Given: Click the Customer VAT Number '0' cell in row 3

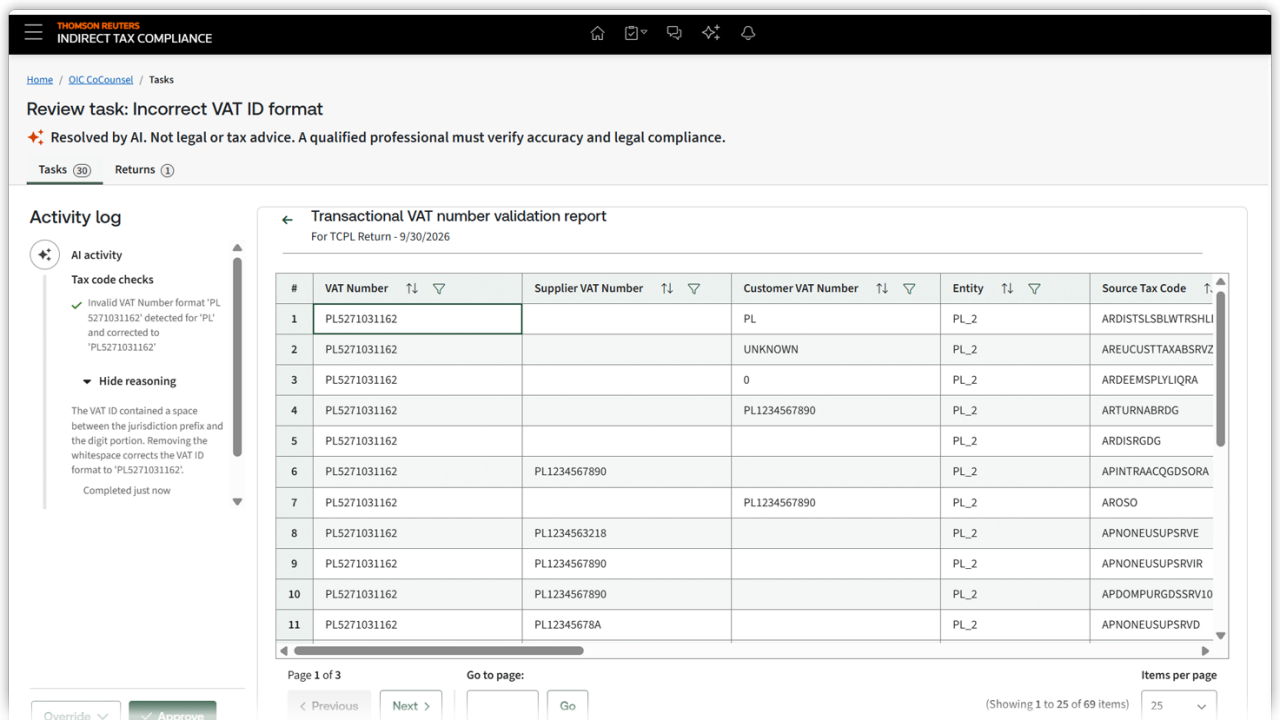Looking at the screenshot, I should tap(835, 380).
